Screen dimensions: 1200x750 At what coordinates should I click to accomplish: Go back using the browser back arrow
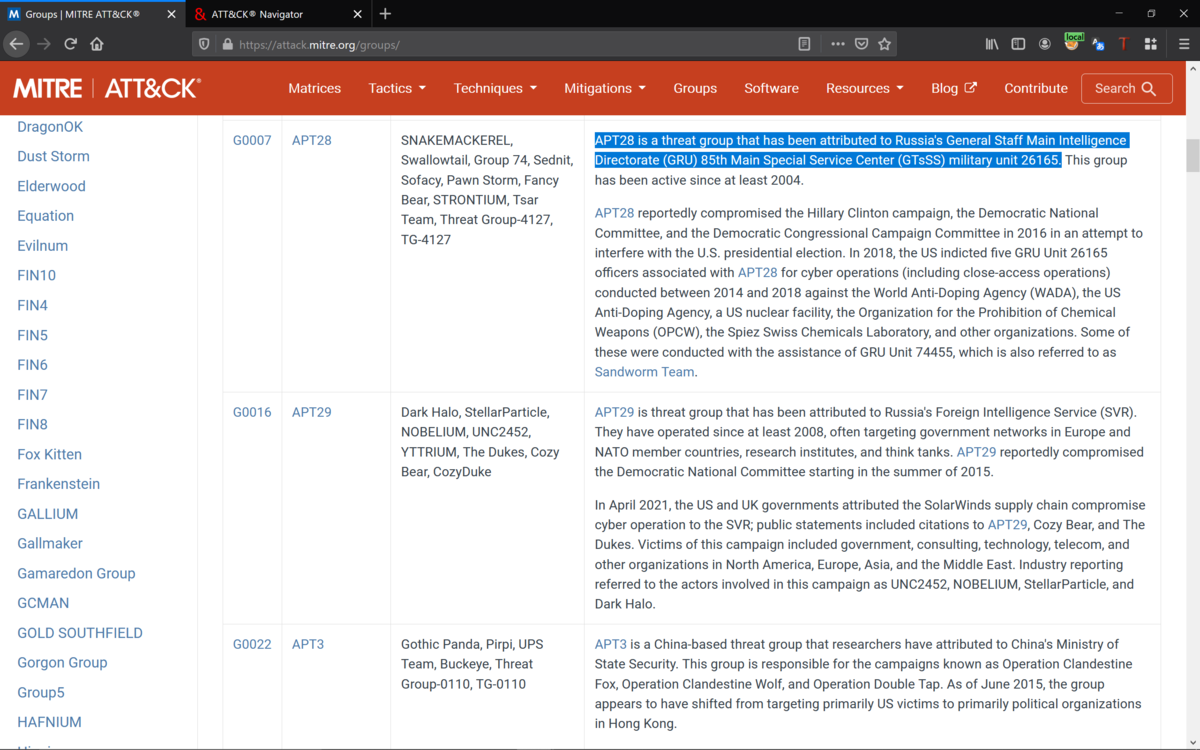point(16,44)
